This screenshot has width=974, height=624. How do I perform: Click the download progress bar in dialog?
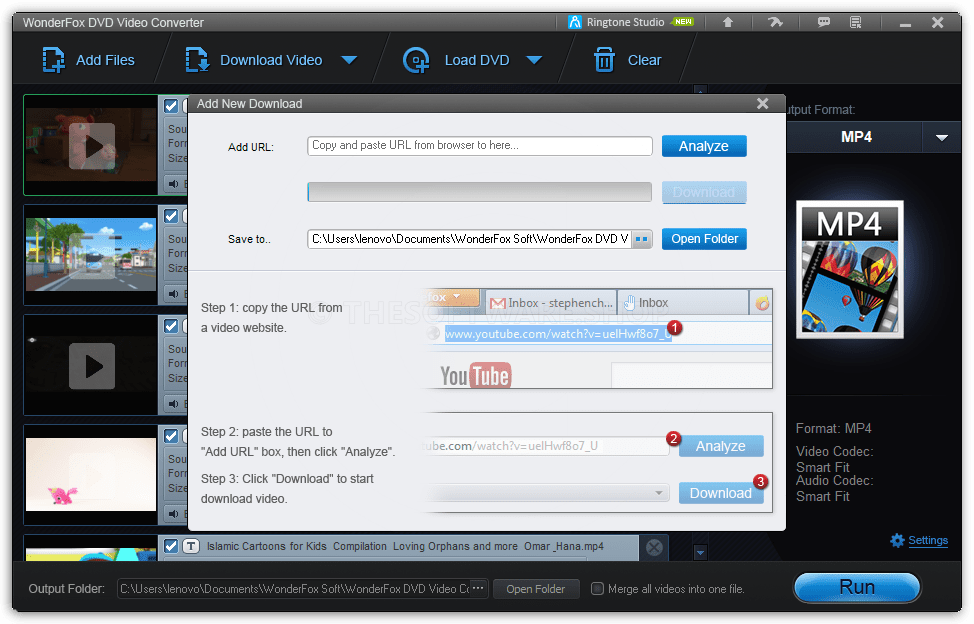click(480, 192)
